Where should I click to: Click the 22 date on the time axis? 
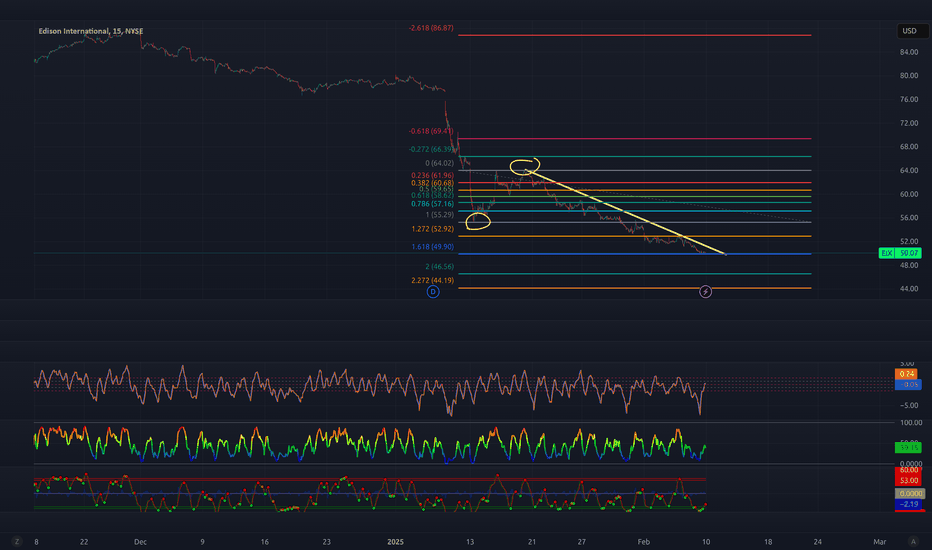pos(84,542)
